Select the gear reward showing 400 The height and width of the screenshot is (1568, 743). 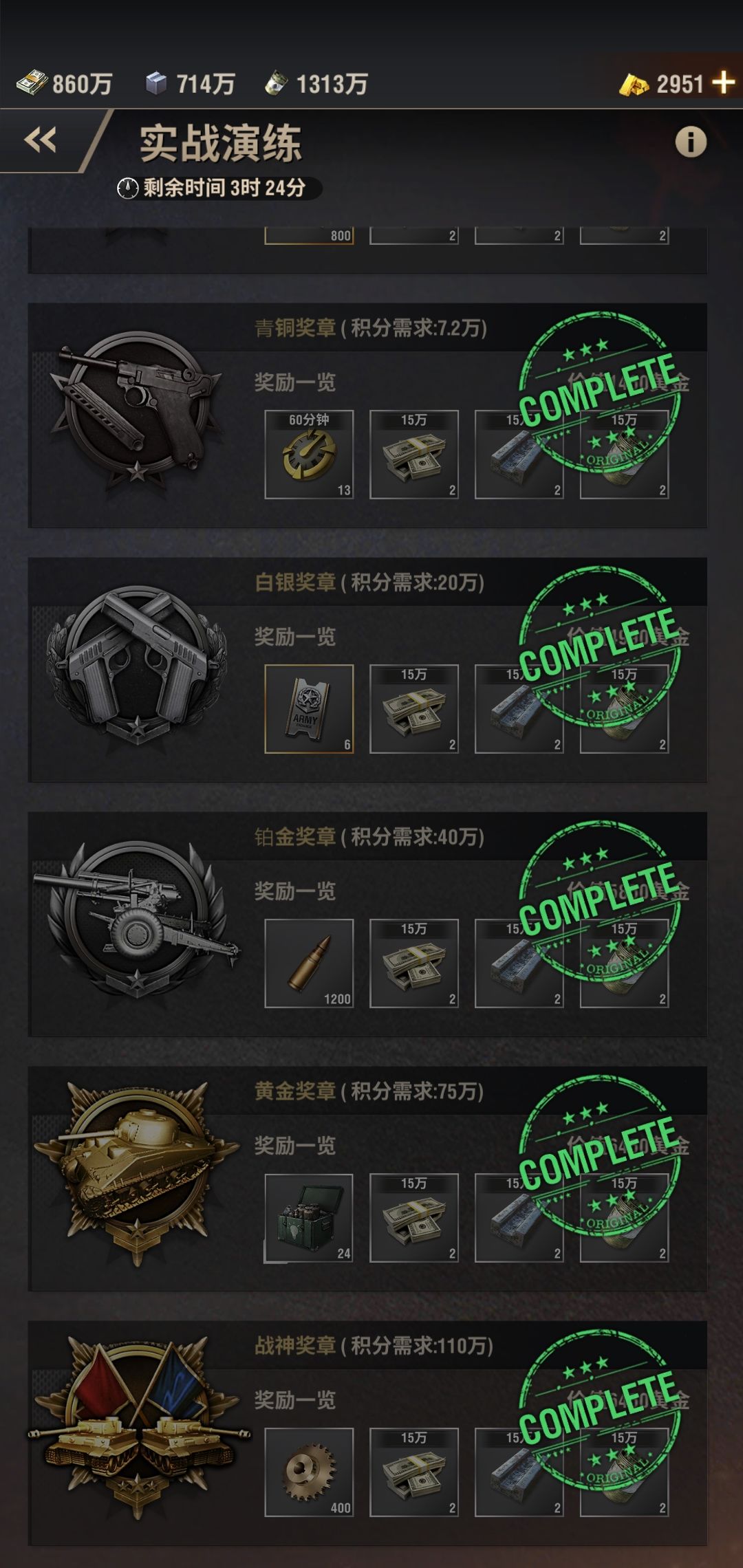[310, 1472]
